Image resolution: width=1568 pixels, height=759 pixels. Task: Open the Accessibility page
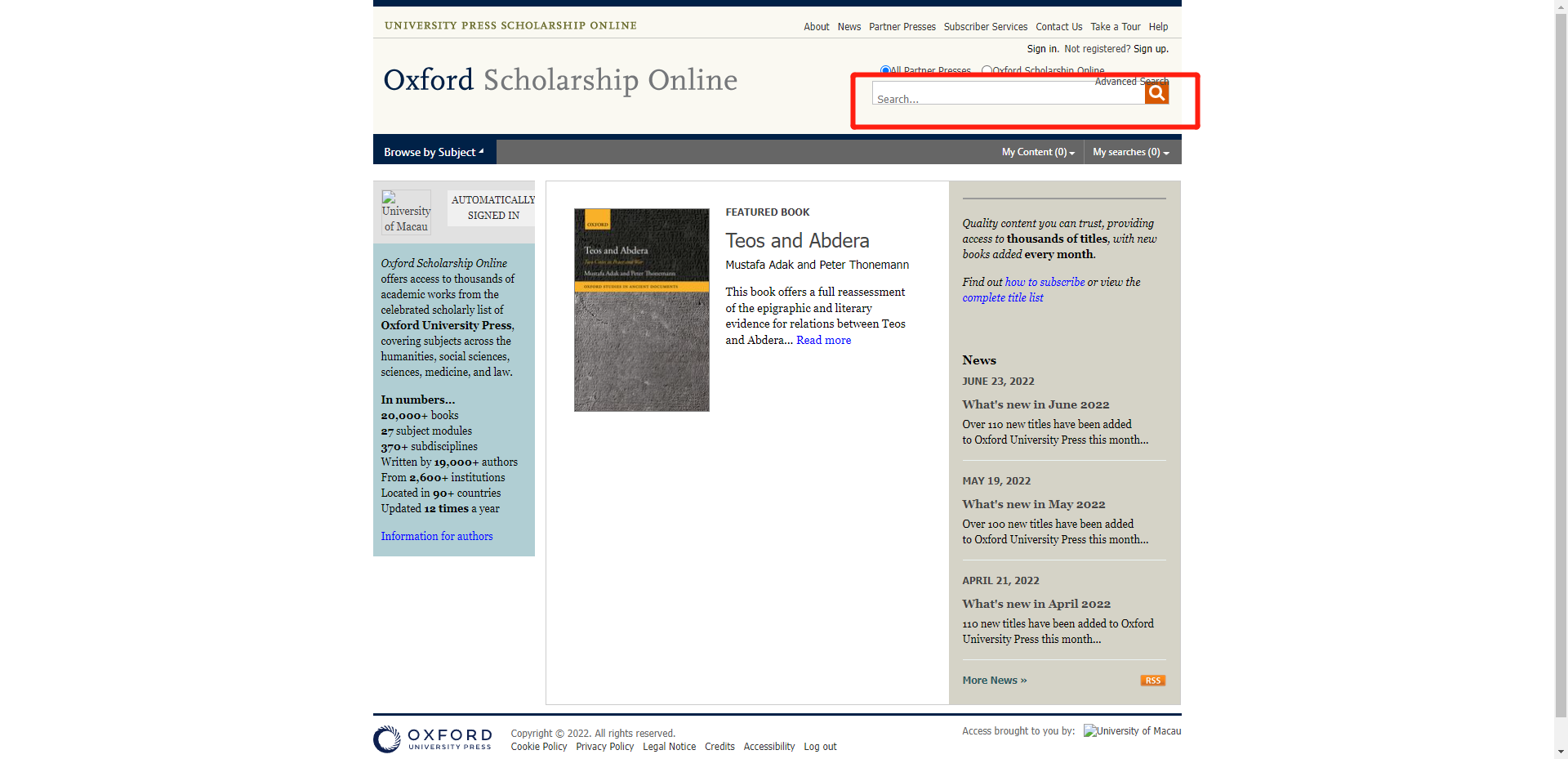[769, 747]
